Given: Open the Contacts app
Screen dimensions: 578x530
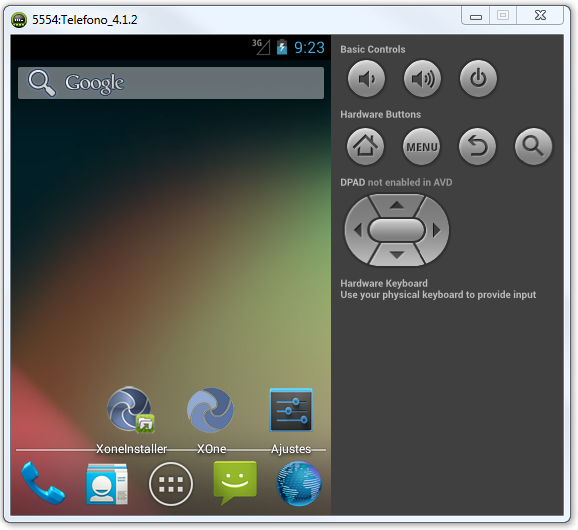Looking at the screenshot, I should (107, 484).
